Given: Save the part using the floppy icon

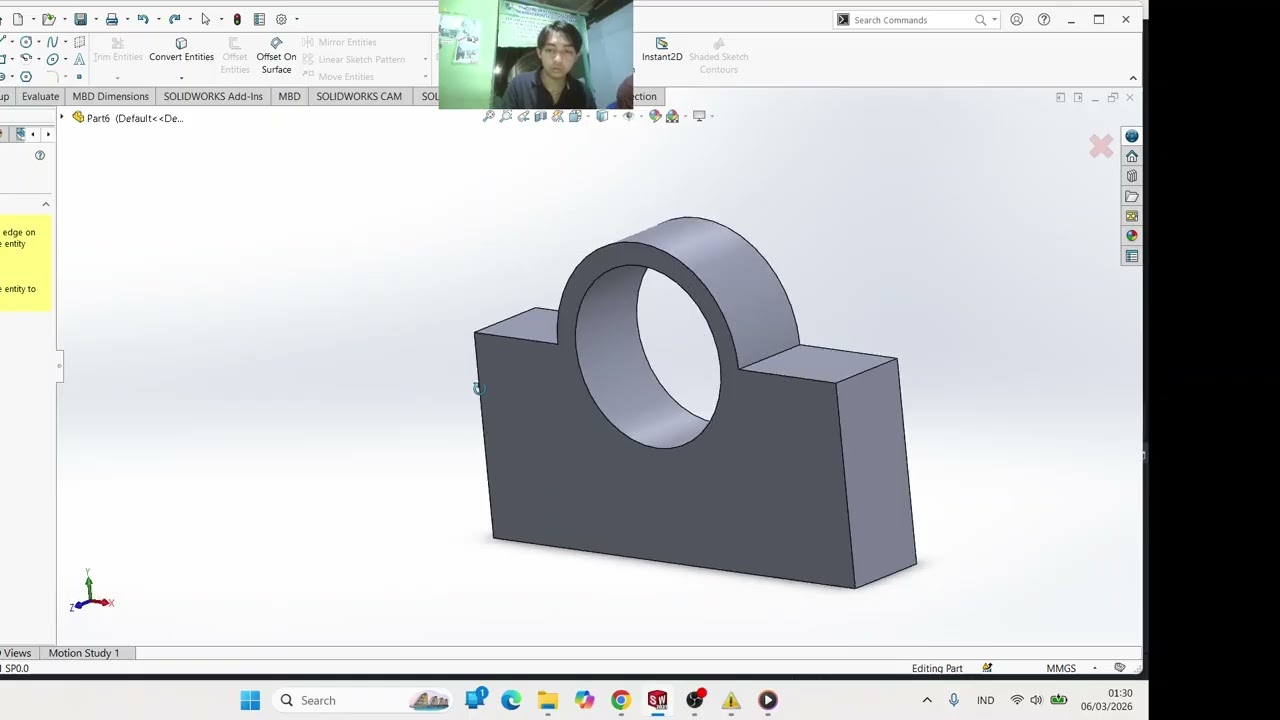Looking at the screenshot, I should (81, 19).
